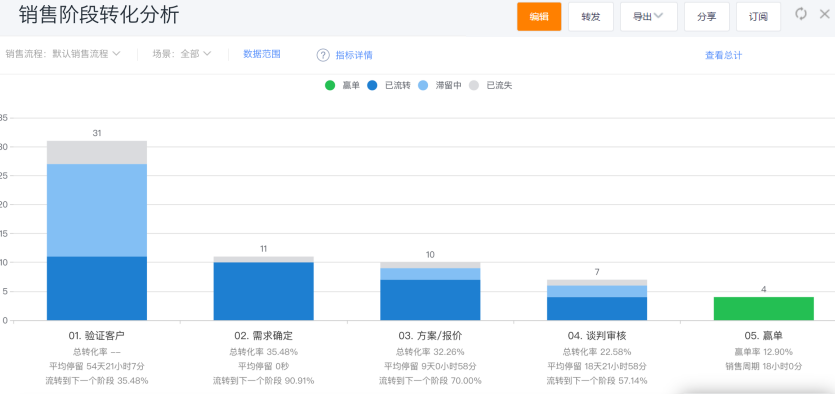Click the 03. 方案/报价 stage label
The height and width of the screenshot is (394, 835).
(x=430, y=336)
